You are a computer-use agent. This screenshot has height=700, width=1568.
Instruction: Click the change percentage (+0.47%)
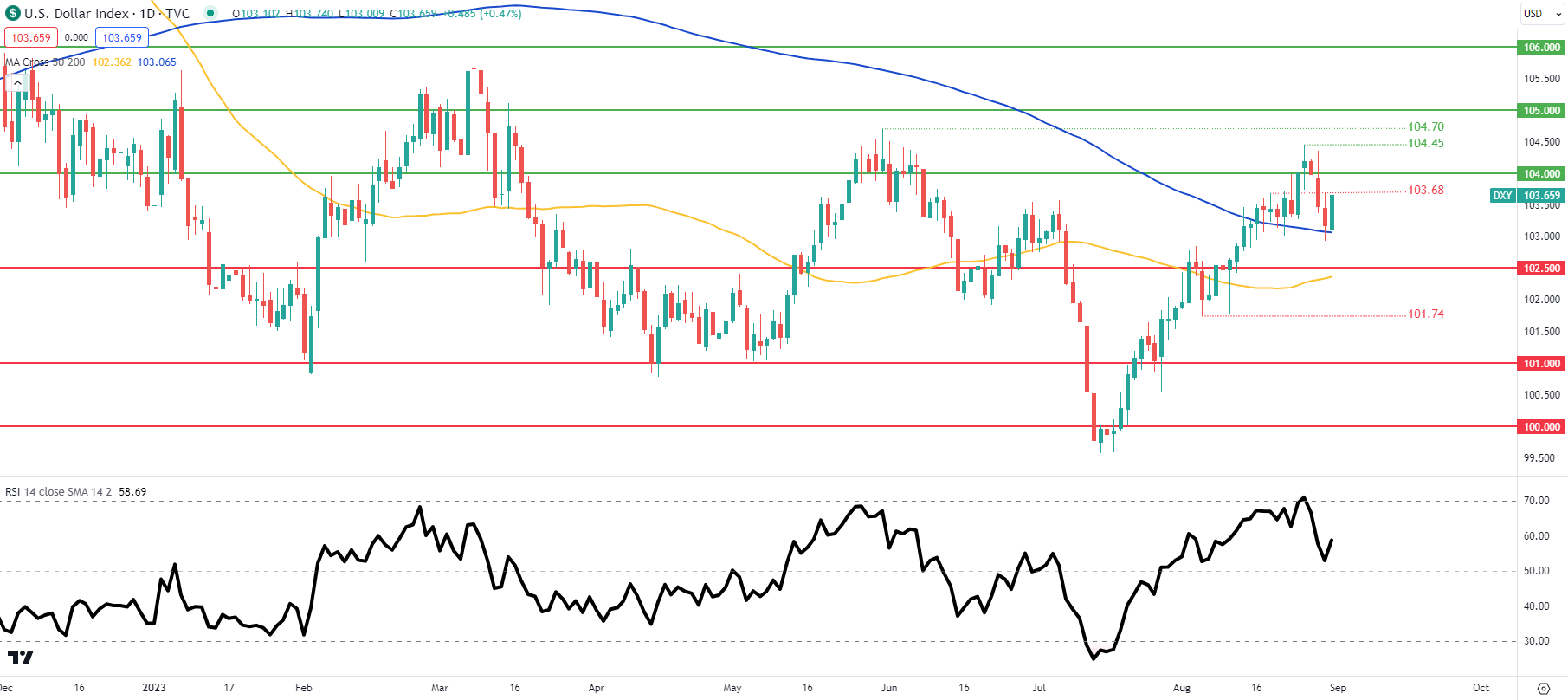[x=500, y=14]
